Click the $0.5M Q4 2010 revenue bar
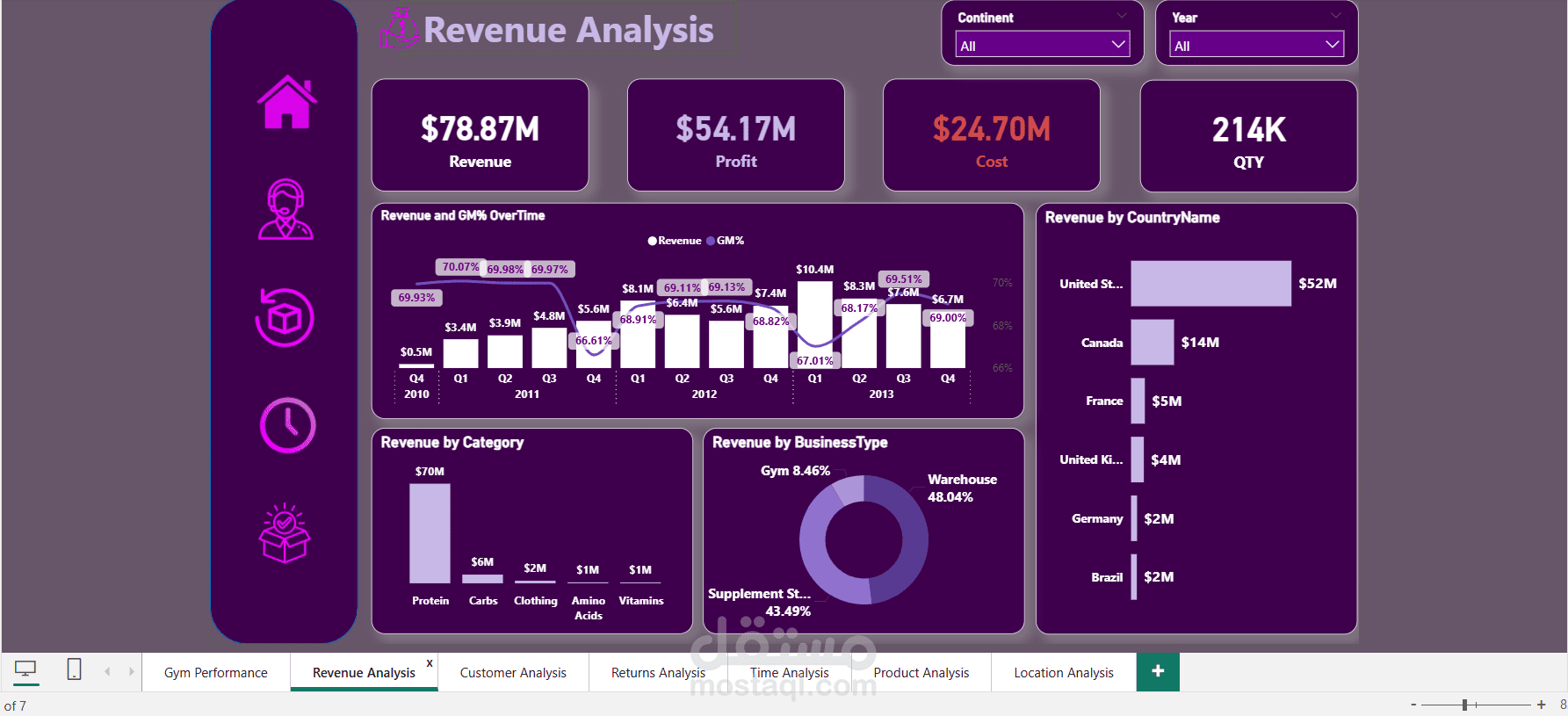 (x=416, y=365)
